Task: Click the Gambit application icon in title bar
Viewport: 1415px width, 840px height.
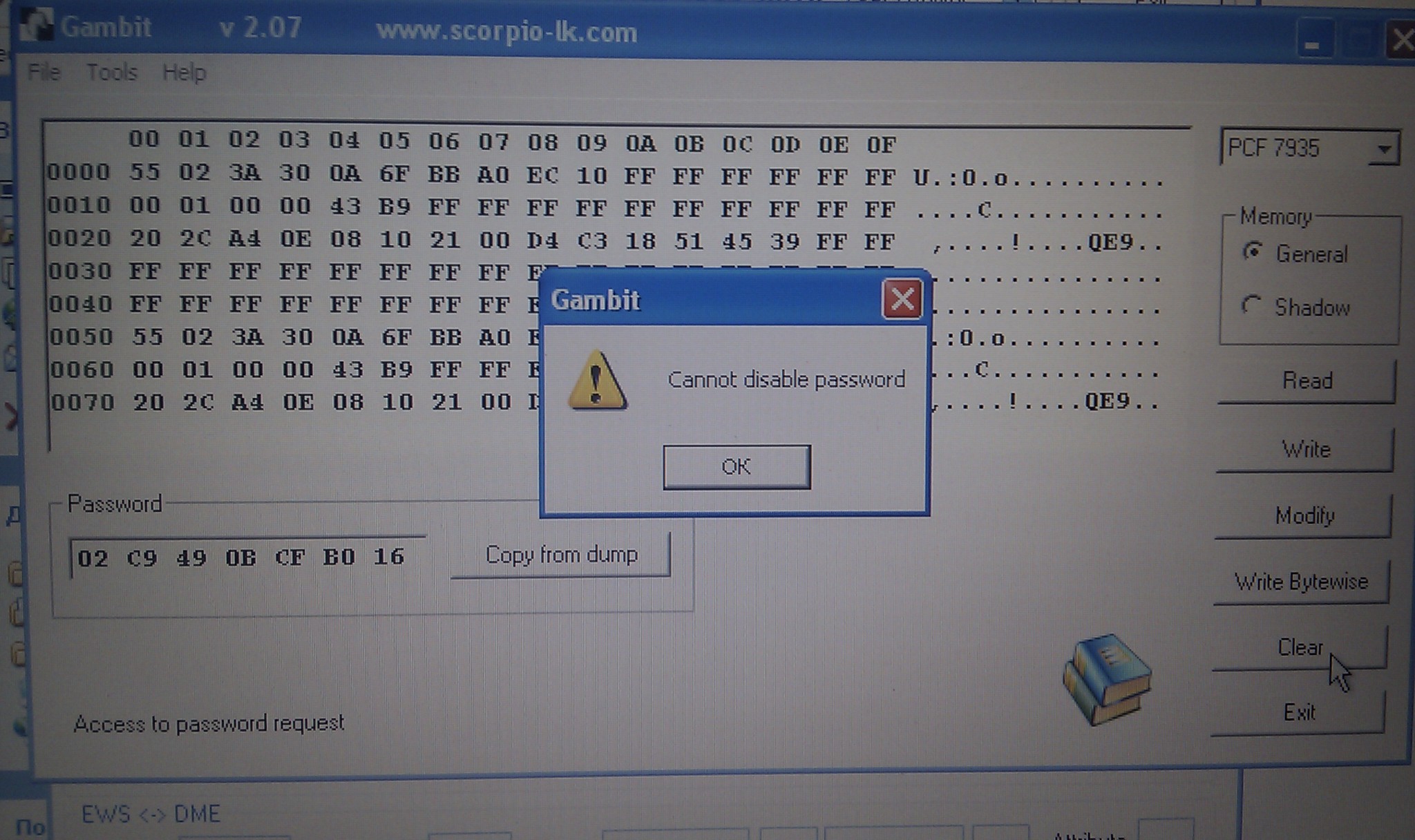Action: point(36,25)
